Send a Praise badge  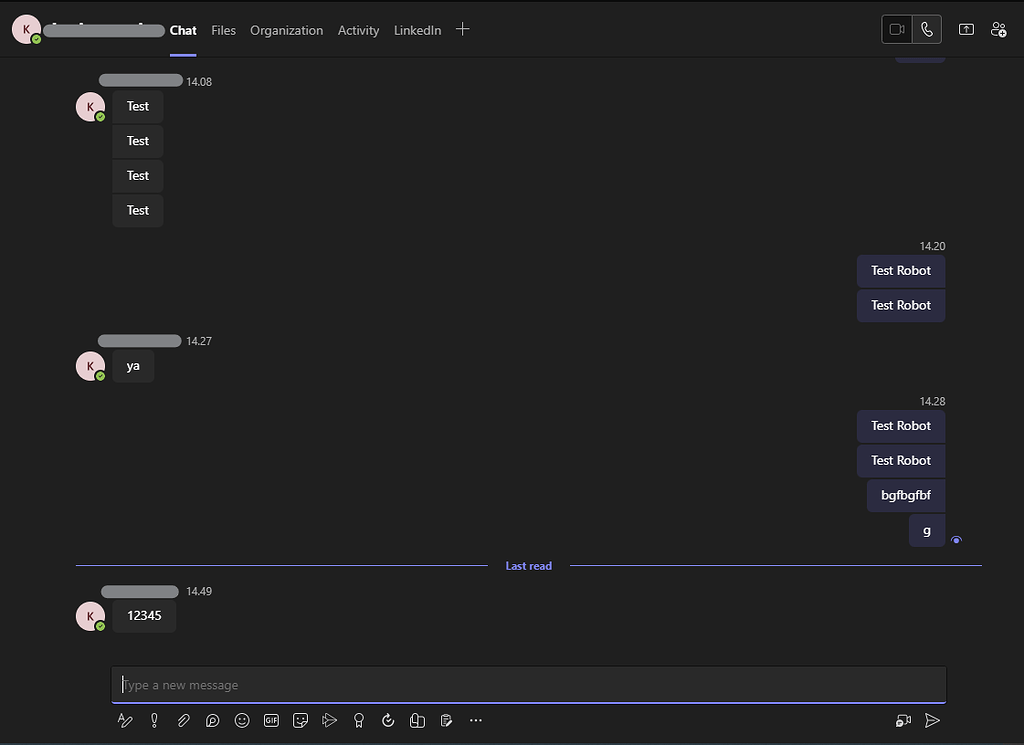[359, 720]
